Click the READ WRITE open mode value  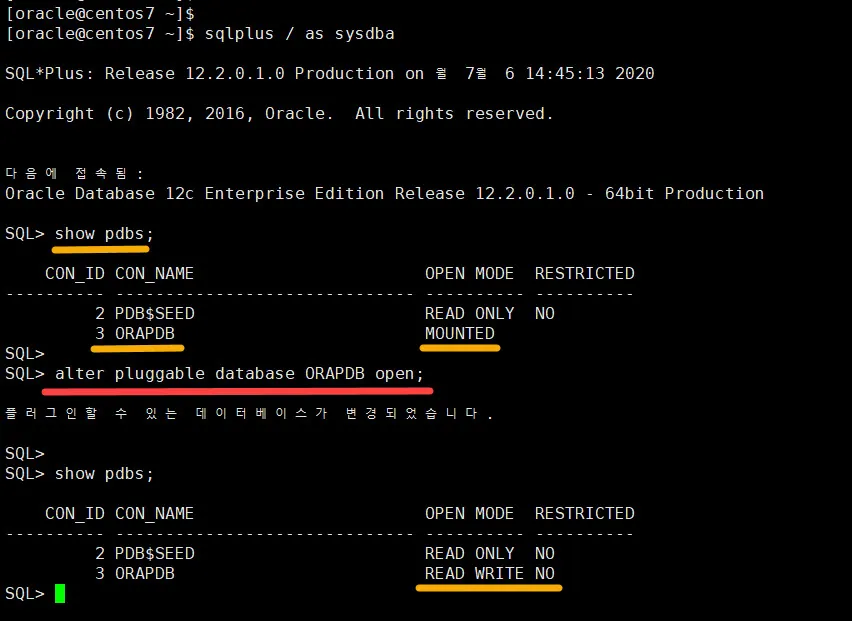point(474,573)
